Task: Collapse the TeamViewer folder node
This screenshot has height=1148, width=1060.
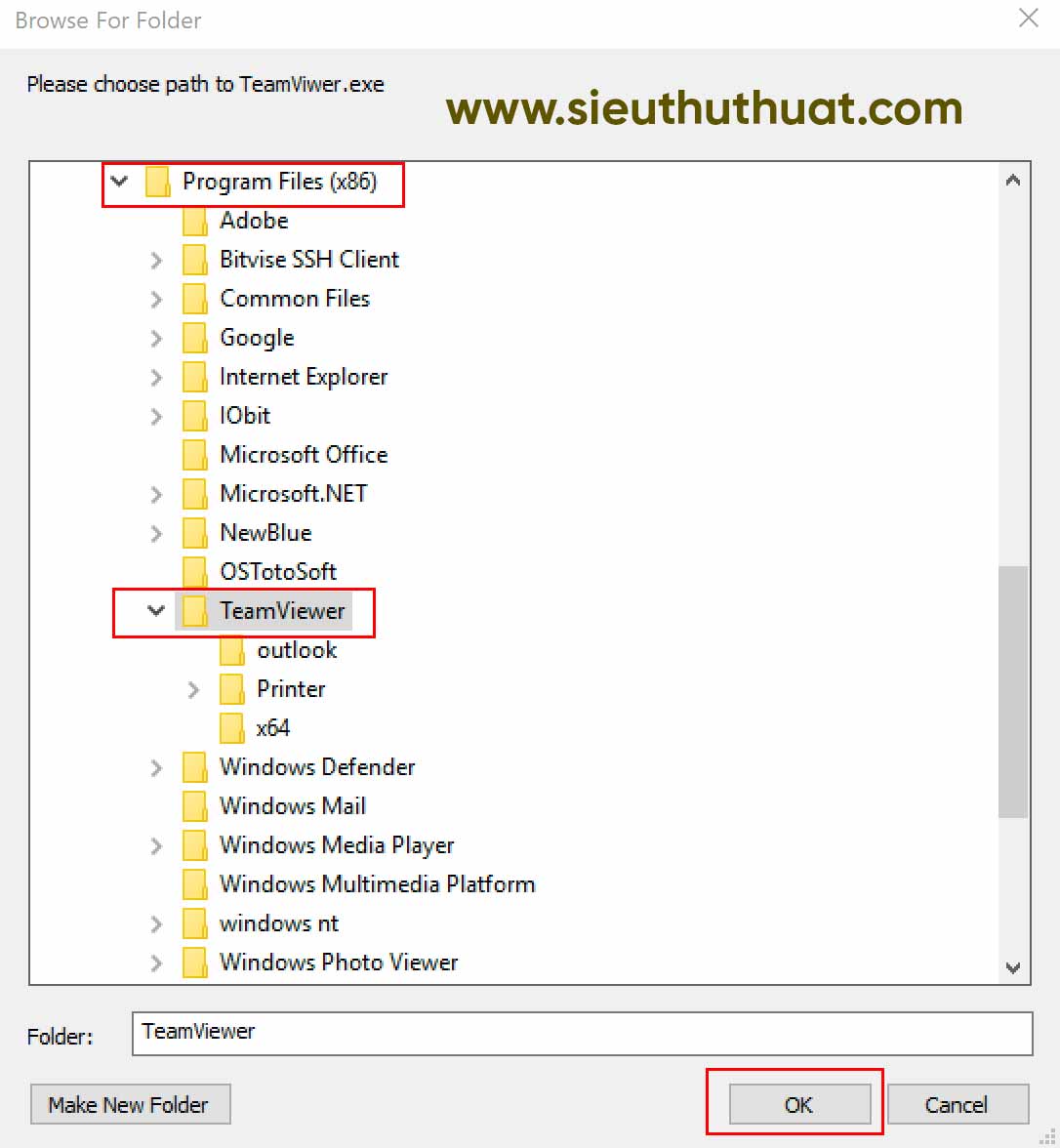Action: click(x=156, y=611)
